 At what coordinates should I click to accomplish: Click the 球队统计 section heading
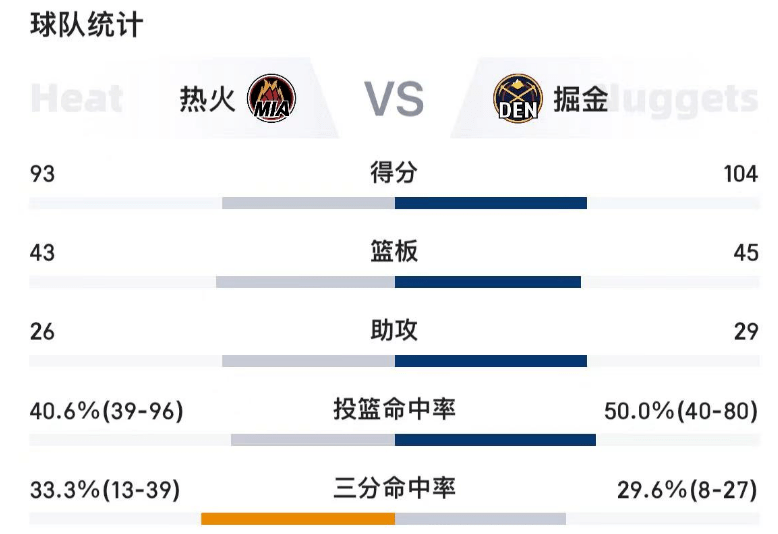(x=87, y=25)
